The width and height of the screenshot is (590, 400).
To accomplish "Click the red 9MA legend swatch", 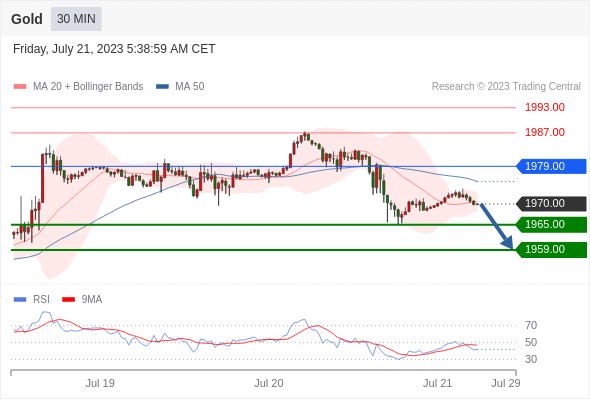I will (x=68, y=300).
